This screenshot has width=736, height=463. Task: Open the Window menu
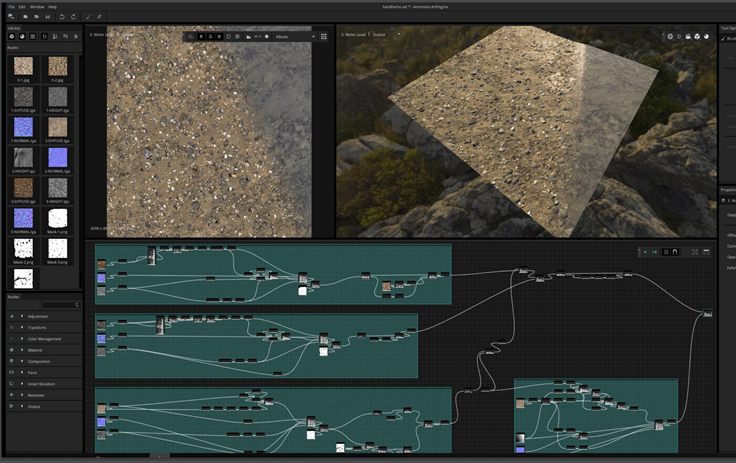(x=37, y=7)
